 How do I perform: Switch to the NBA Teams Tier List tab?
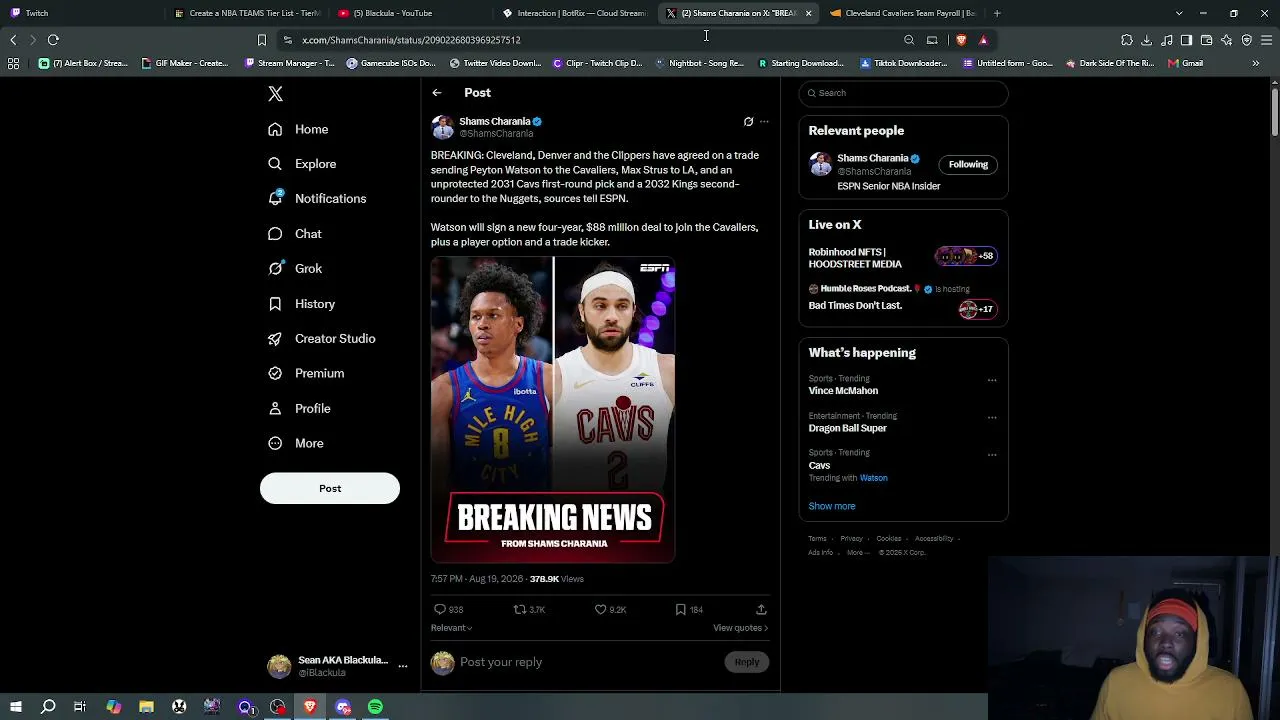[x=247, y=13]
